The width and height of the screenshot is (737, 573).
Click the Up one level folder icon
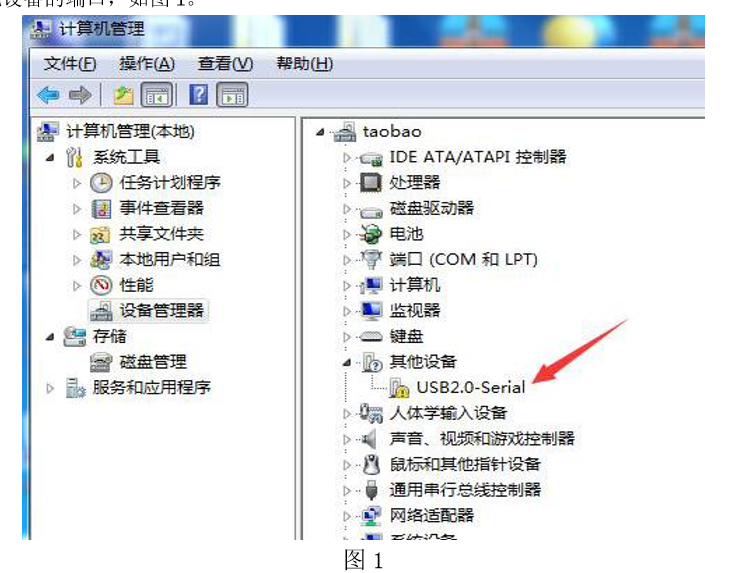124,95
